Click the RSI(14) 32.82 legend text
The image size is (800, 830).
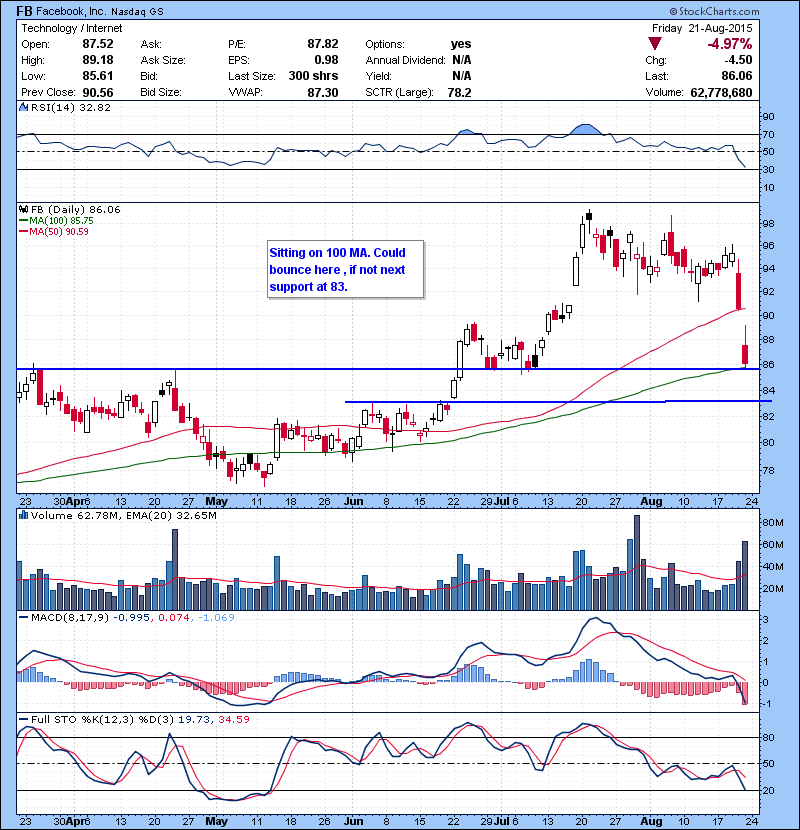coord(71,107)
